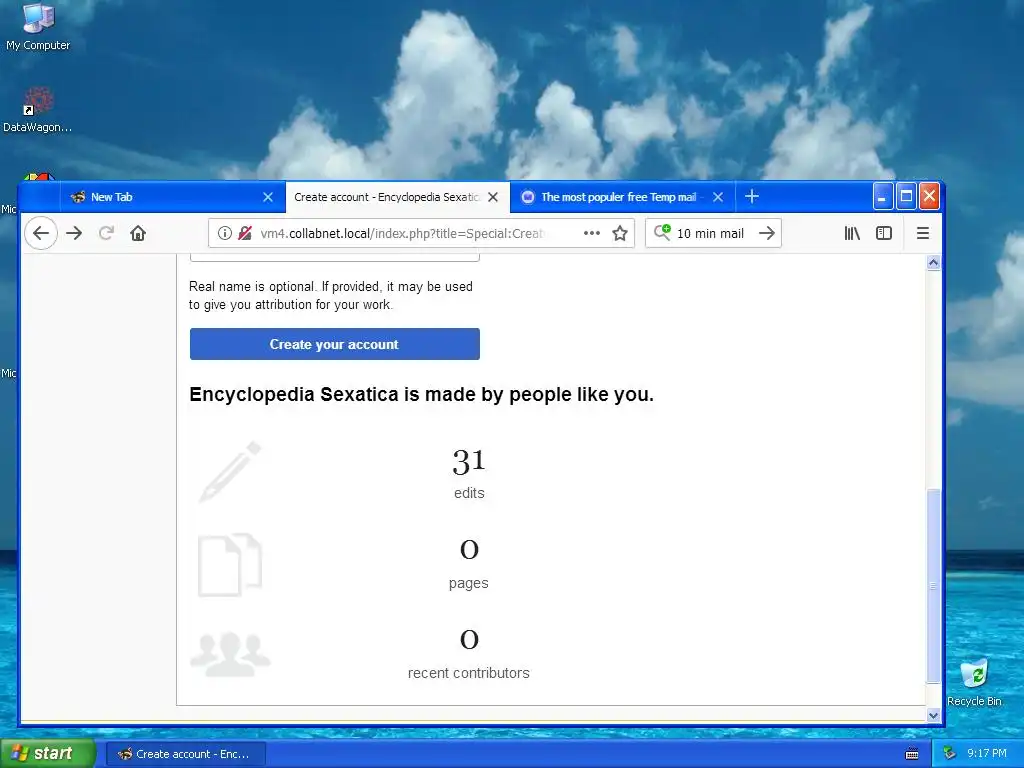Click the page scrollbar up arrow

[933, 263]
